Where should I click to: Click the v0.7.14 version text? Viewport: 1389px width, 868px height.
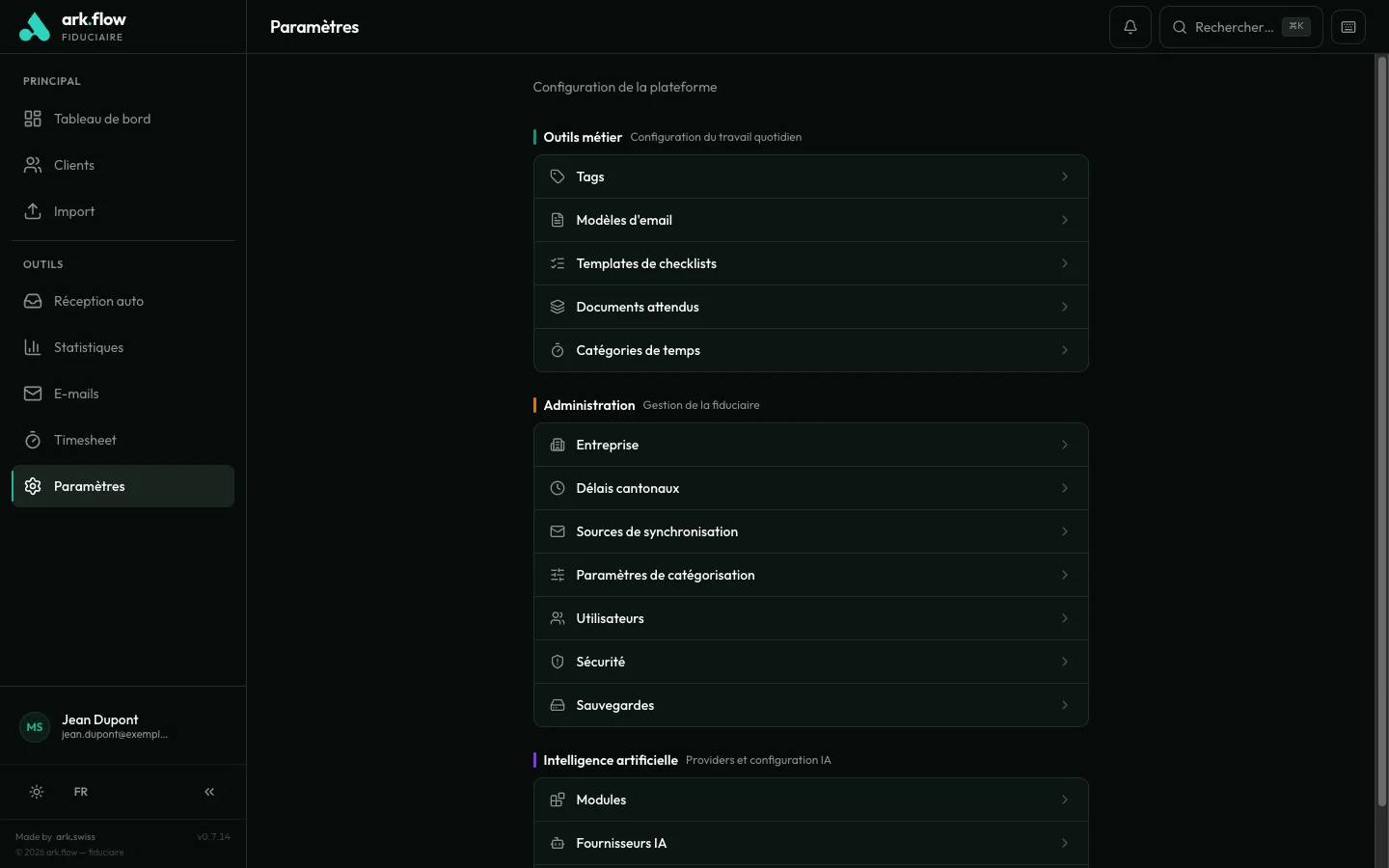tap(214, 837)
